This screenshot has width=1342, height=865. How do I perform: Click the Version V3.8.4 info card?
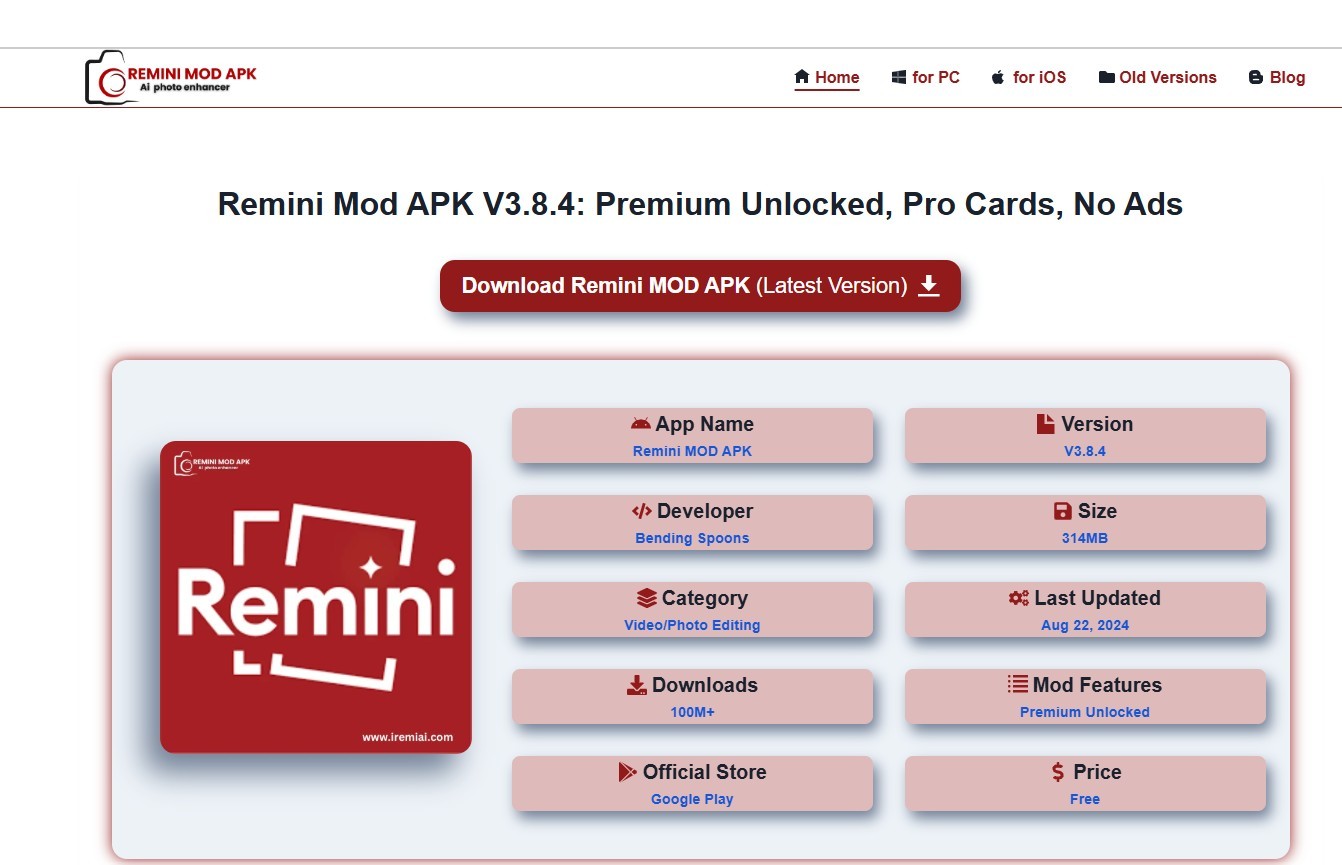(x=1085, y=435)
